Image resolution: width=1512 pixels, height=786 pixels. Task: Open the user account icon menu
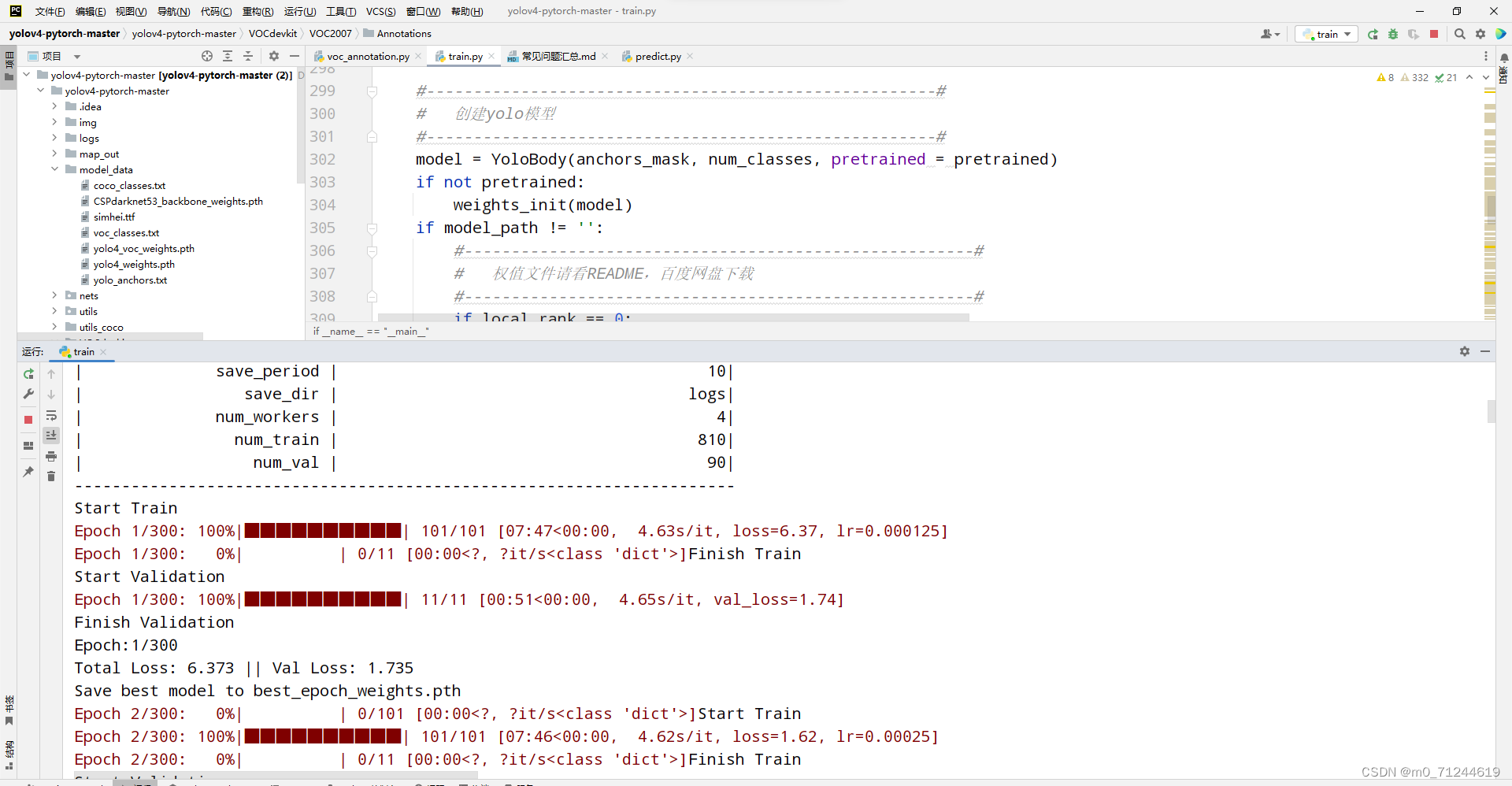(x=1269, y=34)
